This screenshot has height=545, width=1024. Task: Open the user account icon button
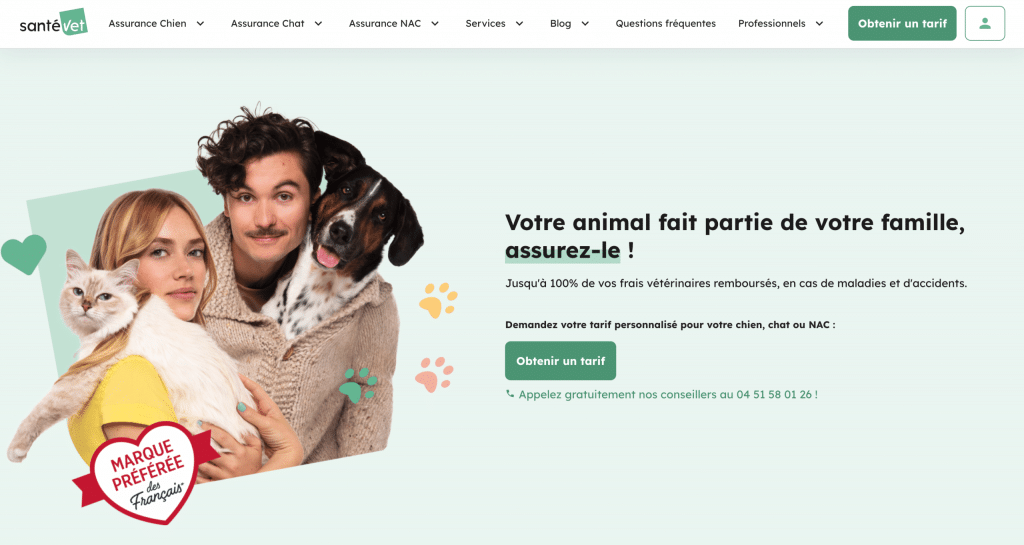click(x=985, y=23)
